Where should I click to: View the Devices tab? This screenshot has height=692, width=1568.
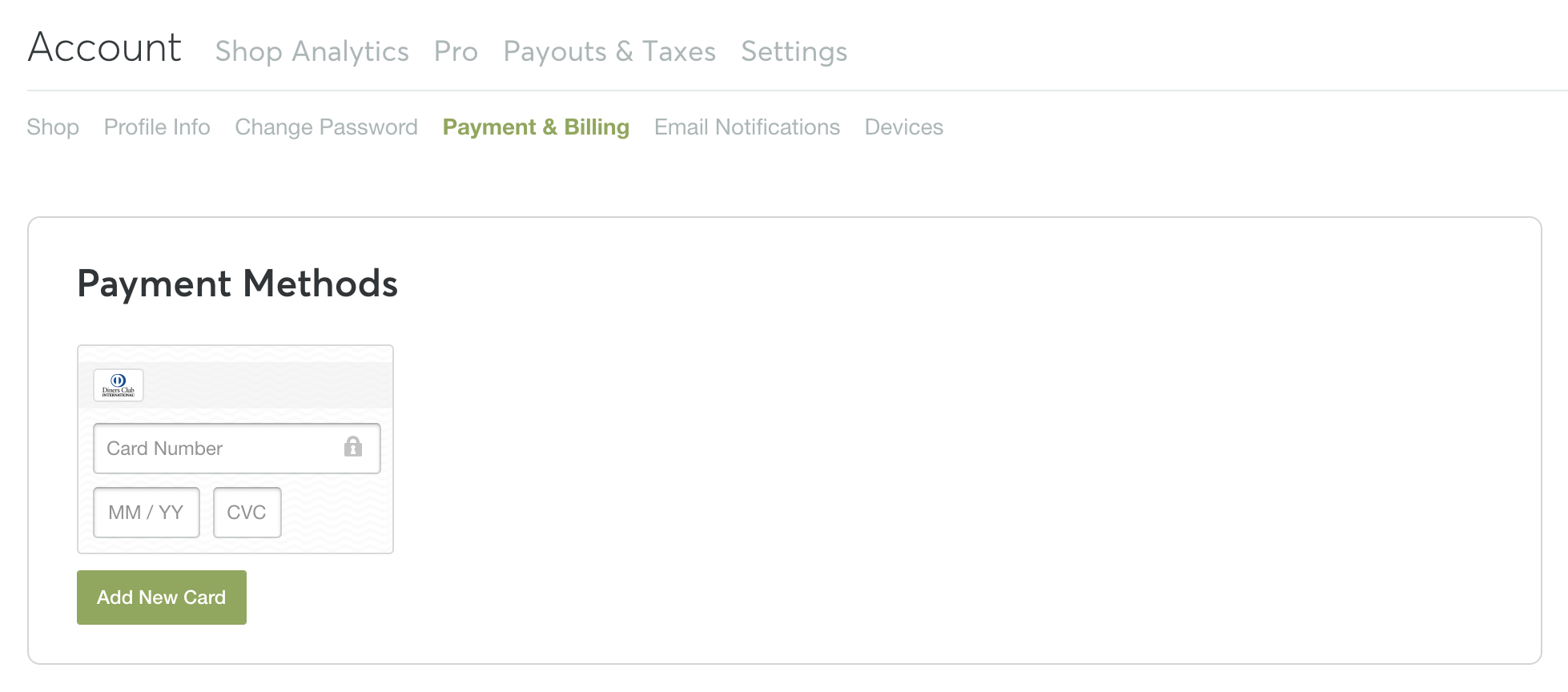(903, 127)
